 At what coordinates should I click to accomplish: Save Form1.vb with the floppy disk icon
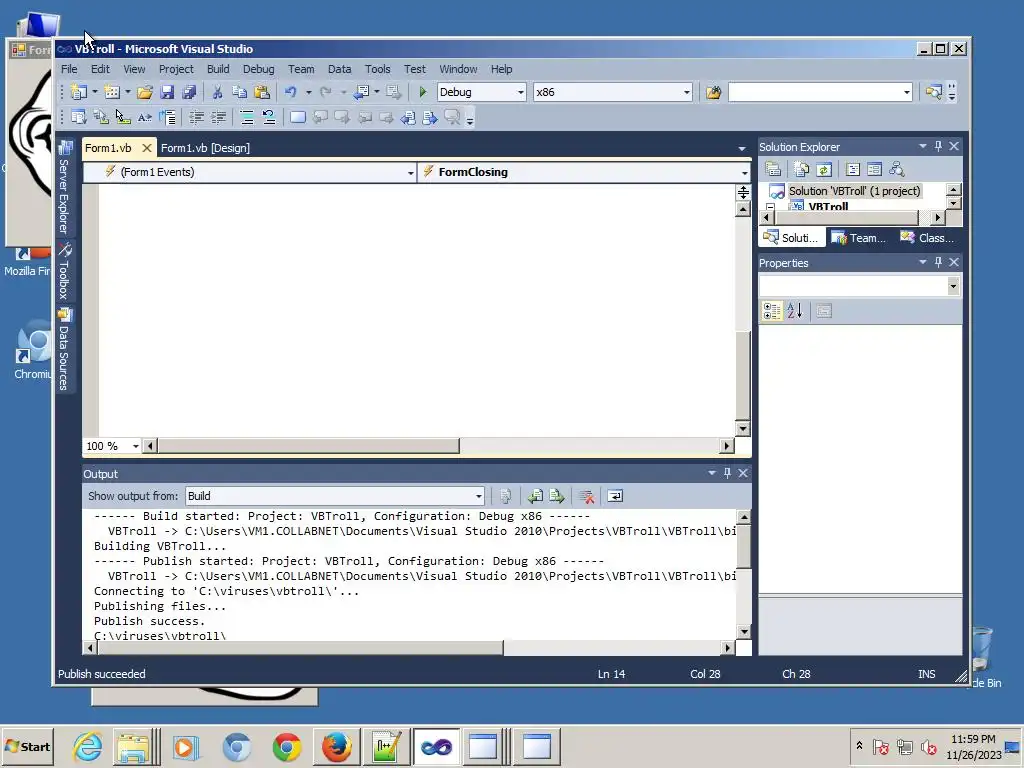[167, 92]
